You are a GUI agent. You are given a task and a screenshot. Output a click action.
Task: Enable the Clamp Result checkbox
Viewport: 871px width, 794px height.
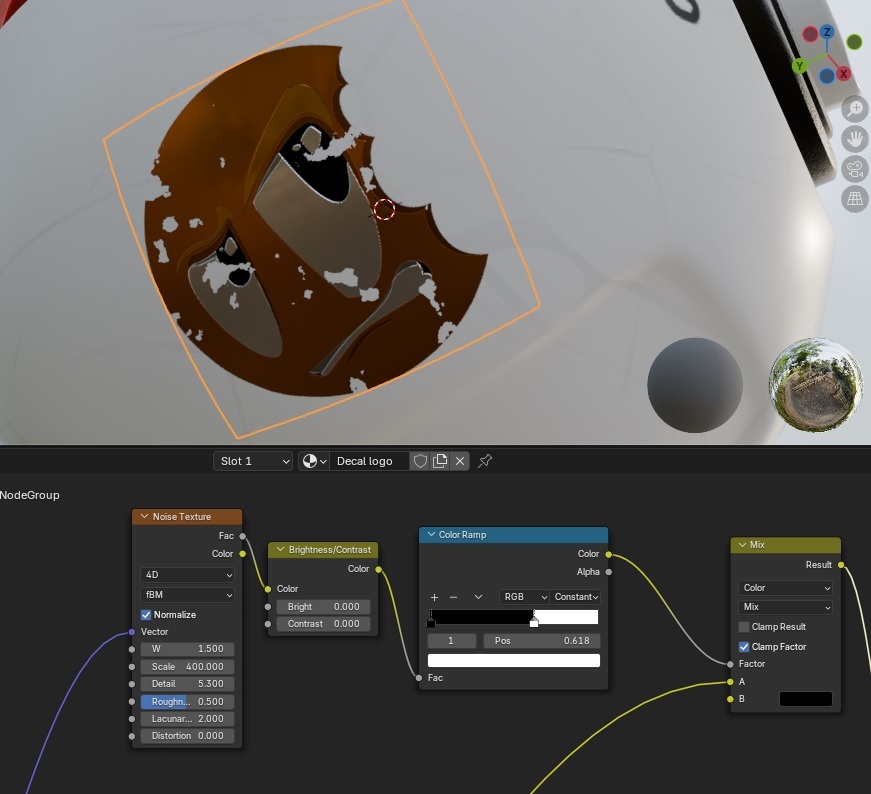(x=744, y=627)
